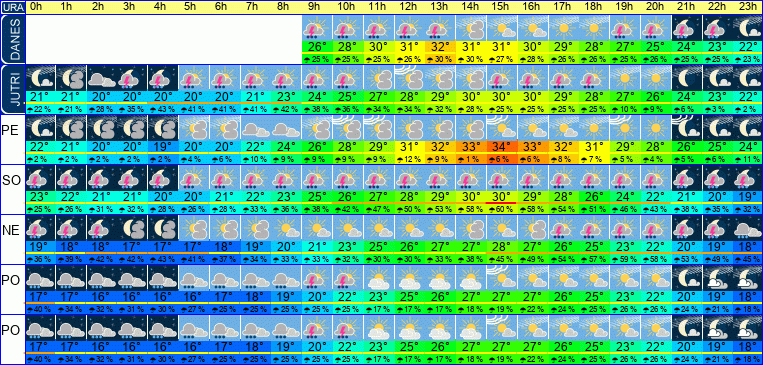763x365 pixels.
Task: Click the URA header cell
Action: 12,7
